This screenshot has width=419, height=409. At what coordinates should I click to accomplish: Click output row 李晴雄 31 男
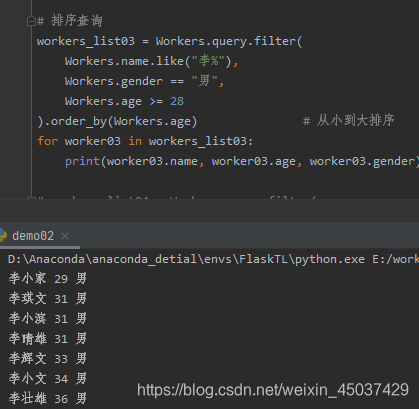coord(48,338)
